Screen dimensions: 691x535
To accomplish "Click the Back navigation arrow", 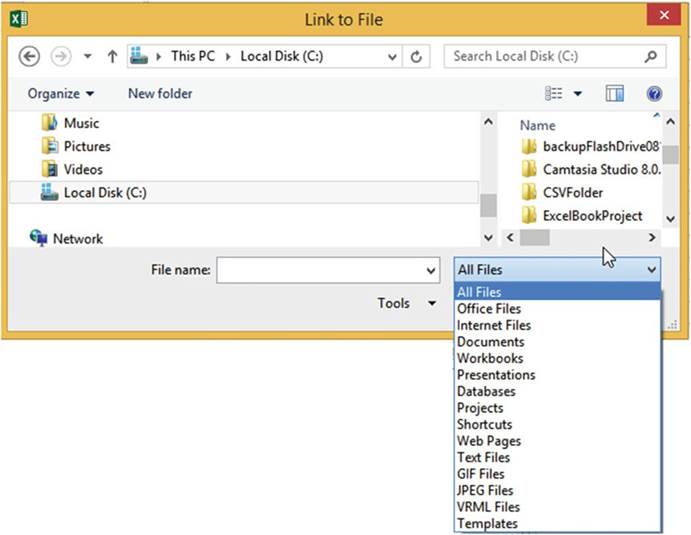I will pos(29,56).
